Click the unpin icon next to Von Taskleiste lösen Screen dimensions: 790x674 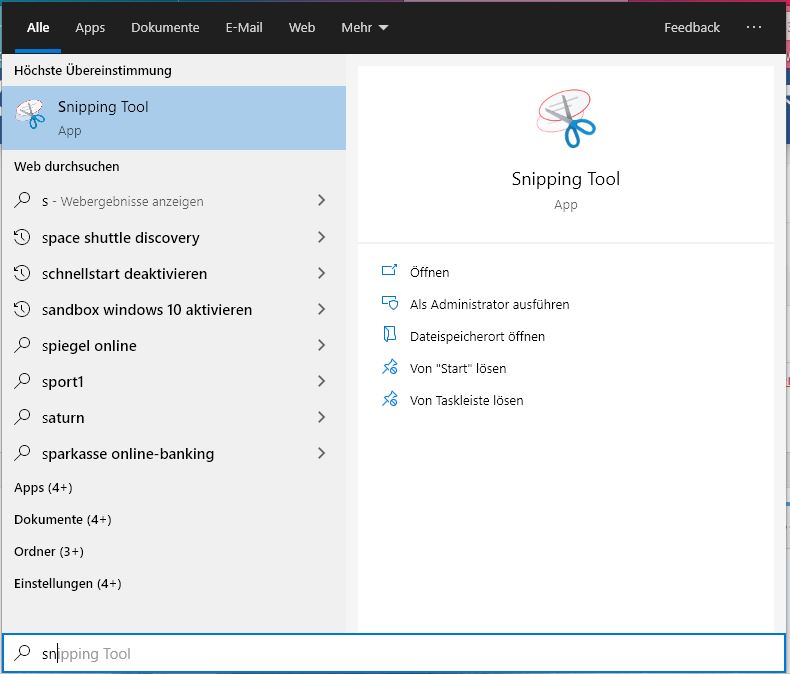[x=389, y=399]
